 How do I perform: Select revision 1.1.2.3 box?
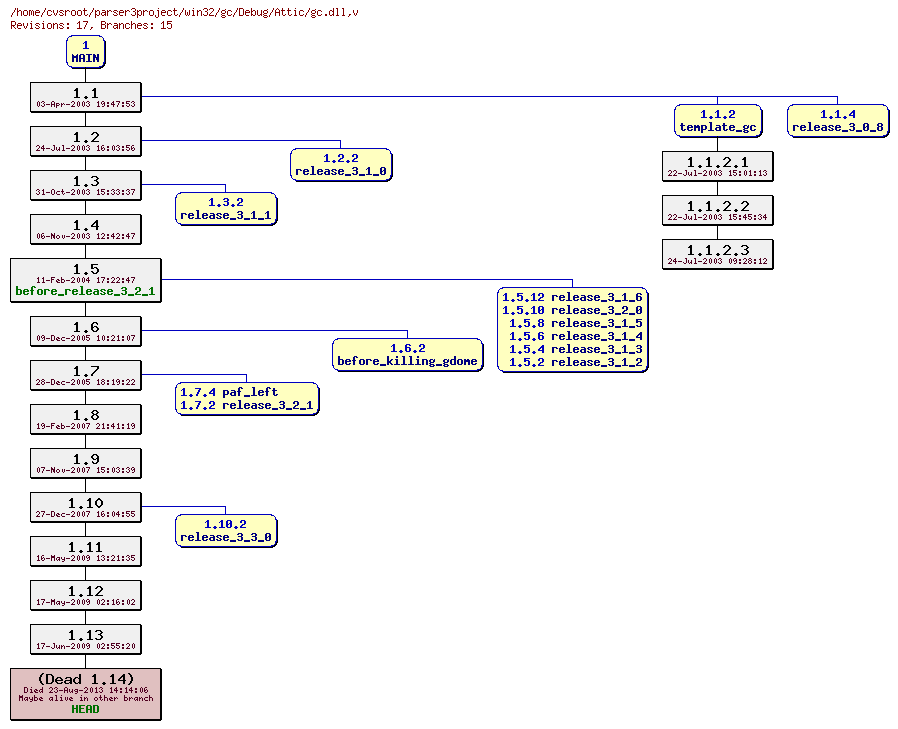click(x=718, y=255)
